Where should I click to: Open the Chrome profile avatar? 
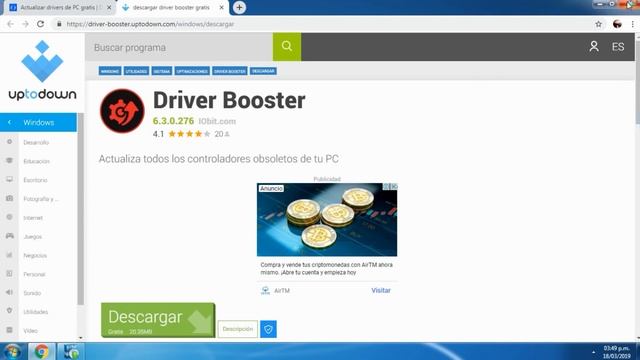617,24
